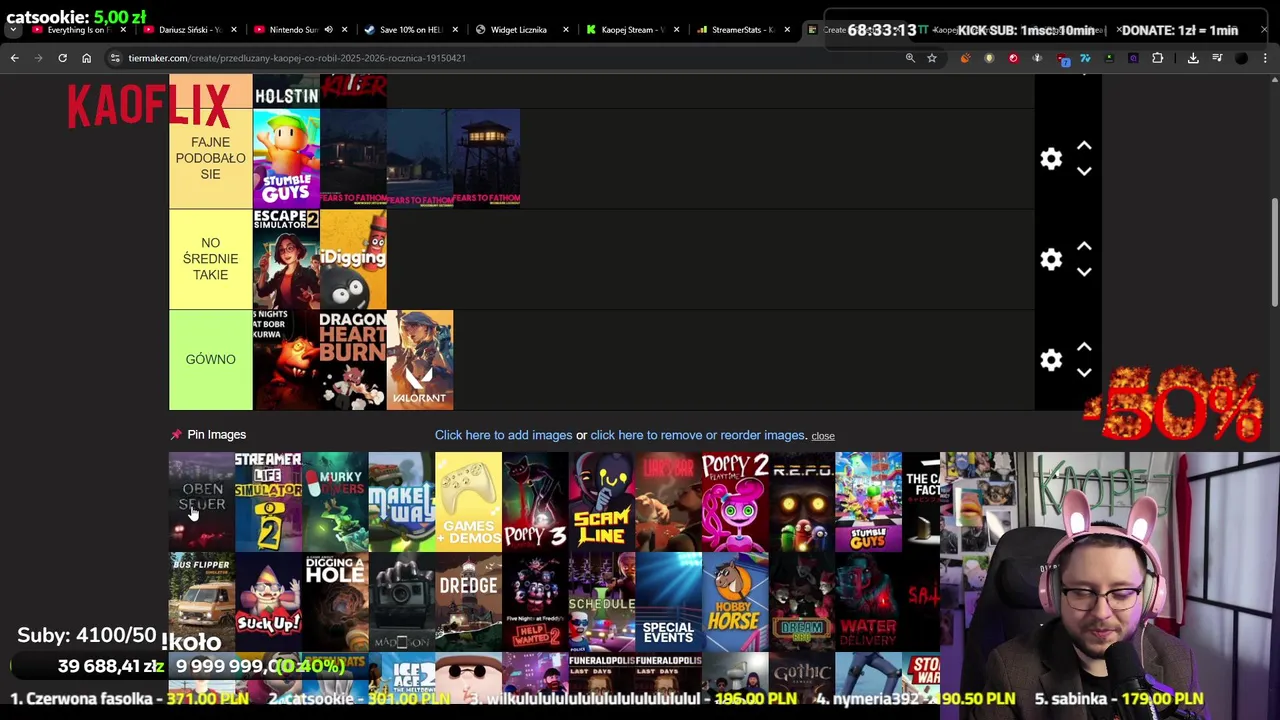This screenshot has width=1280, height=720.
Task: Select Make Way image
Action: (401, 501)
